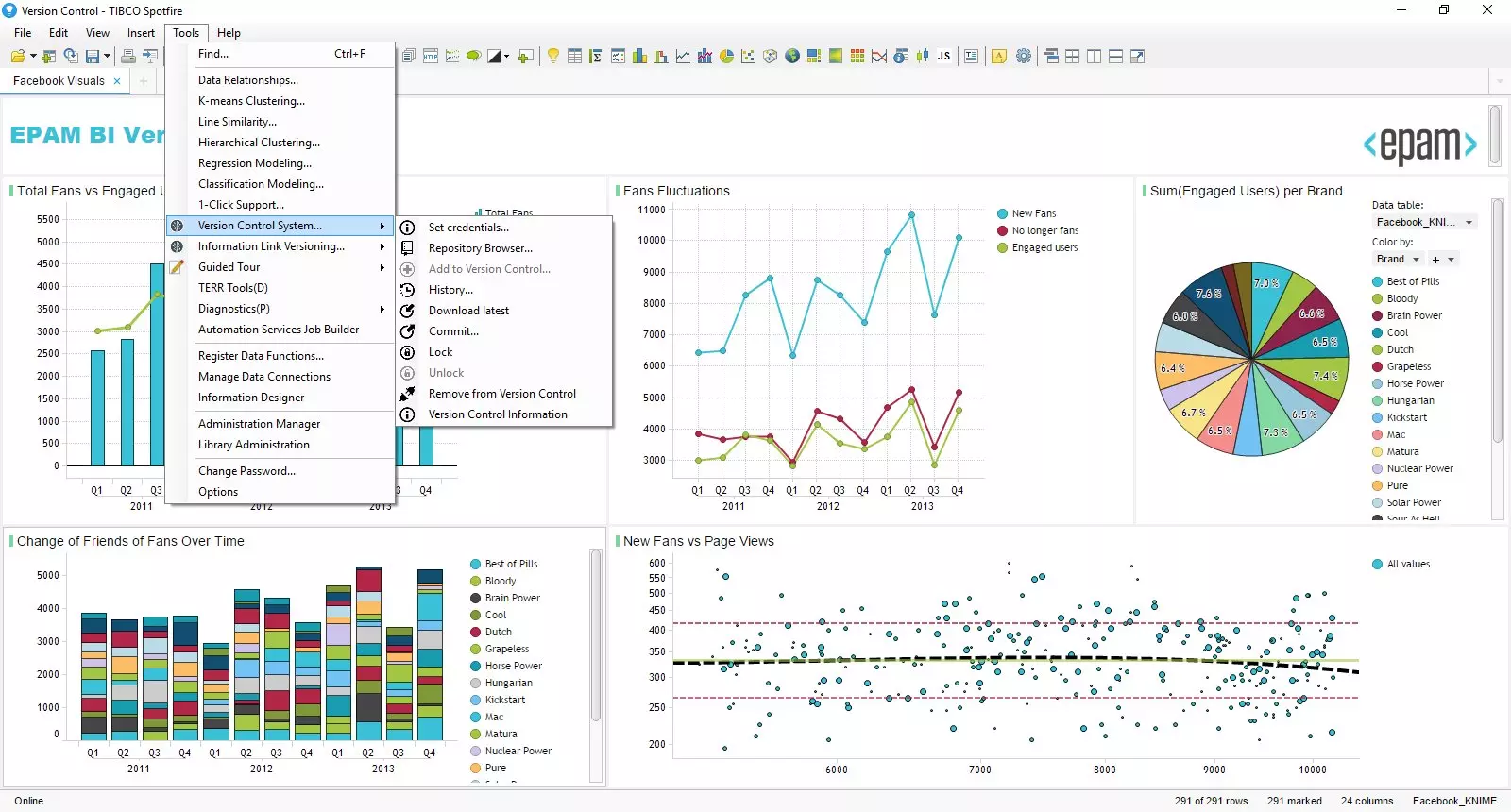This screenshot has width=1511, height=812.
Task: Select Commit... in Version Control submenu
Action: 453,331
